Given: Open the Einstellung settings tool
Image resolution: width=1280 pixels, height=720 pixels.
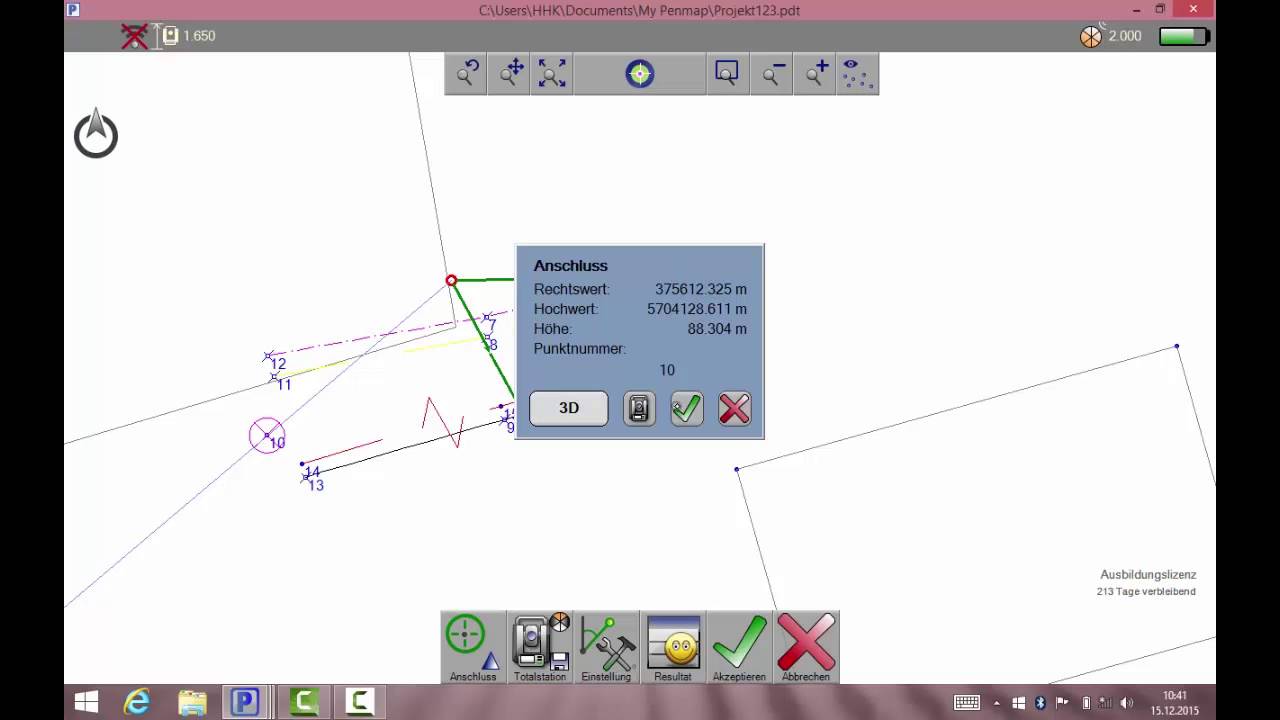Looking at the screenshot, I should 606,648.
